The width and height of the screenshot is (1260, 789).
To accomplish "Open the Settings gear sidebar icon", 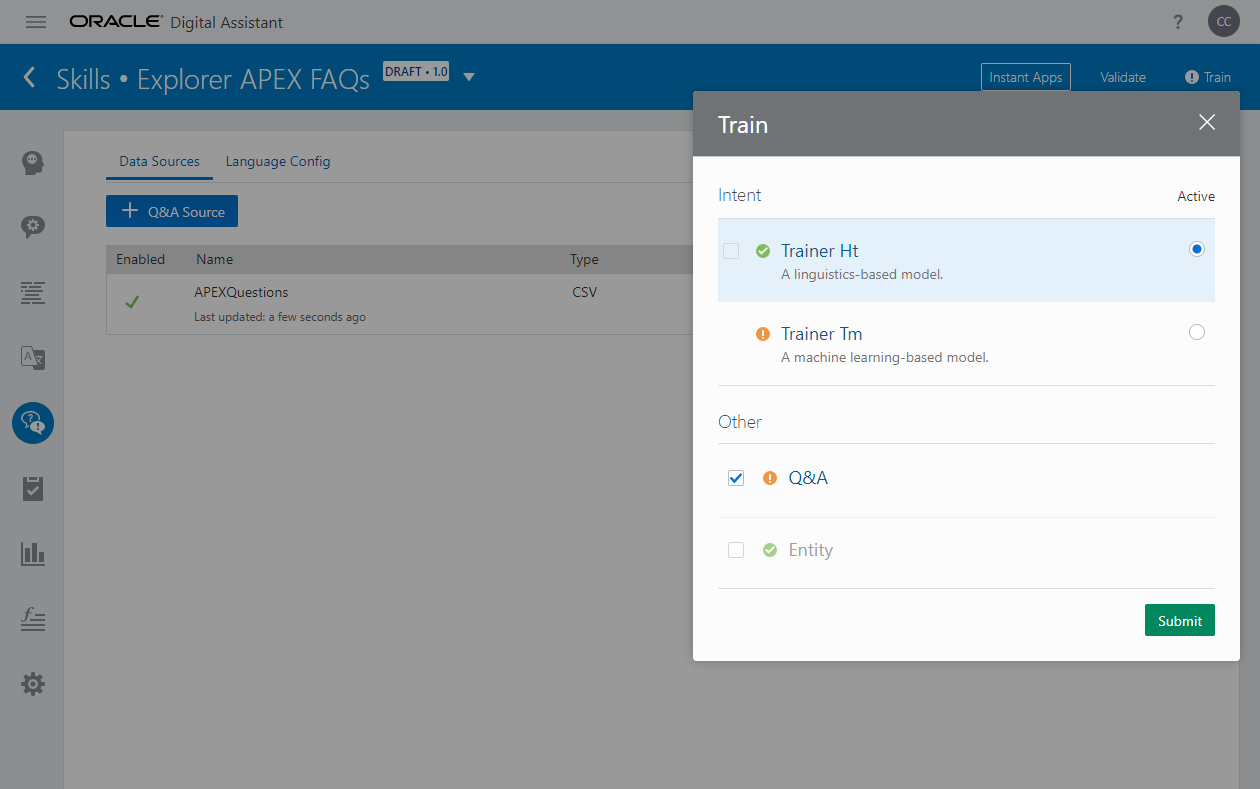I will tap(33, 684).
